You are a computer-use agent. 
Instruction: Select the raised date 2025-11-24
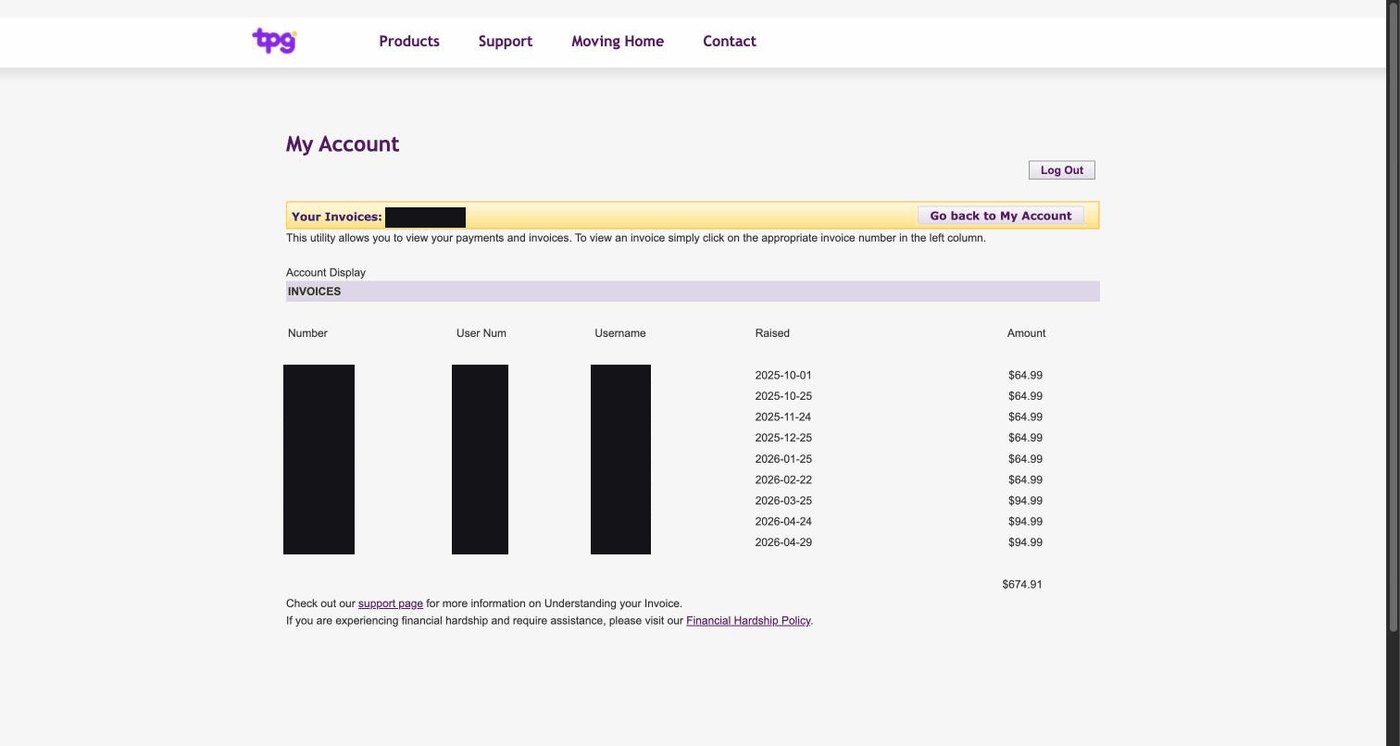pos(783,417)
